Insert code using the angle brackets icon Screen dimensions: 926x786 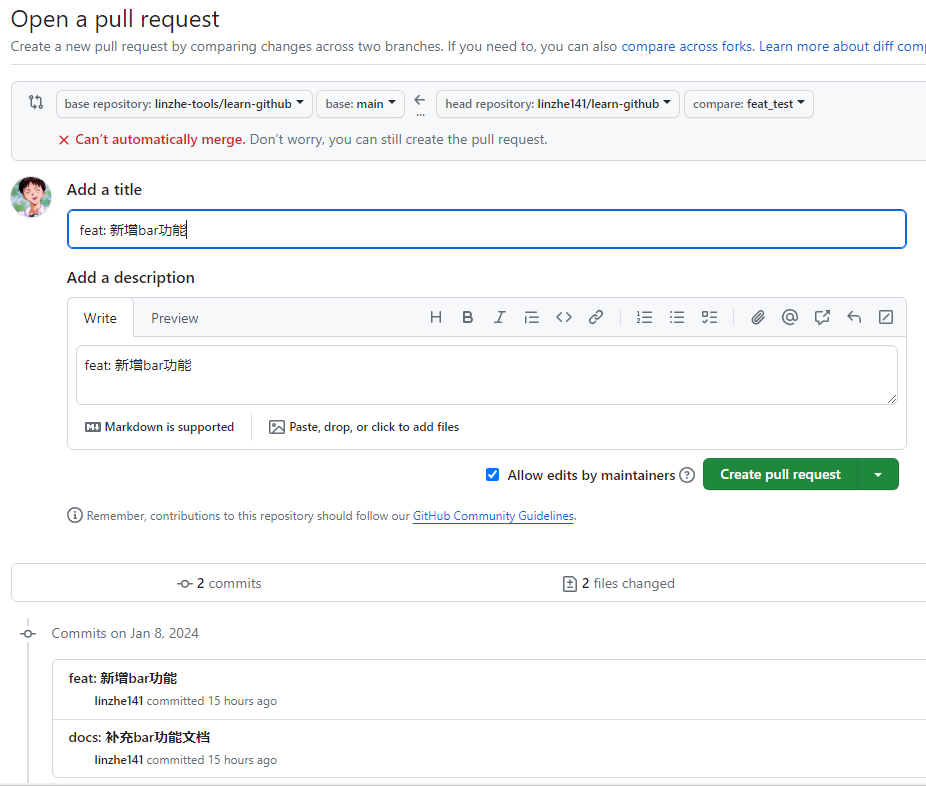tap(564, 318)
